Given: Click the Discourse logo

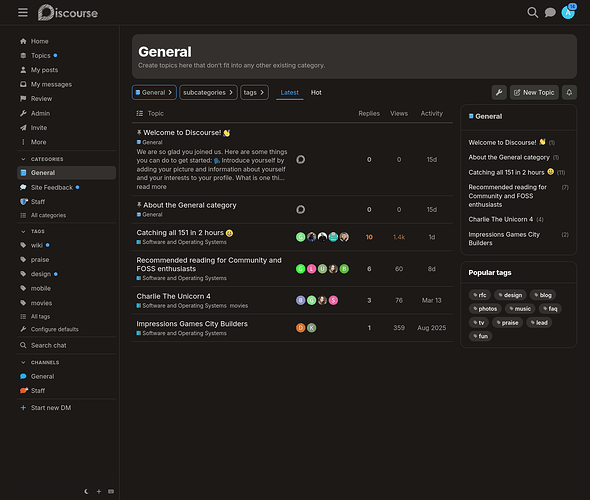Looking at the screenshot, I should (x=68, y=12).
